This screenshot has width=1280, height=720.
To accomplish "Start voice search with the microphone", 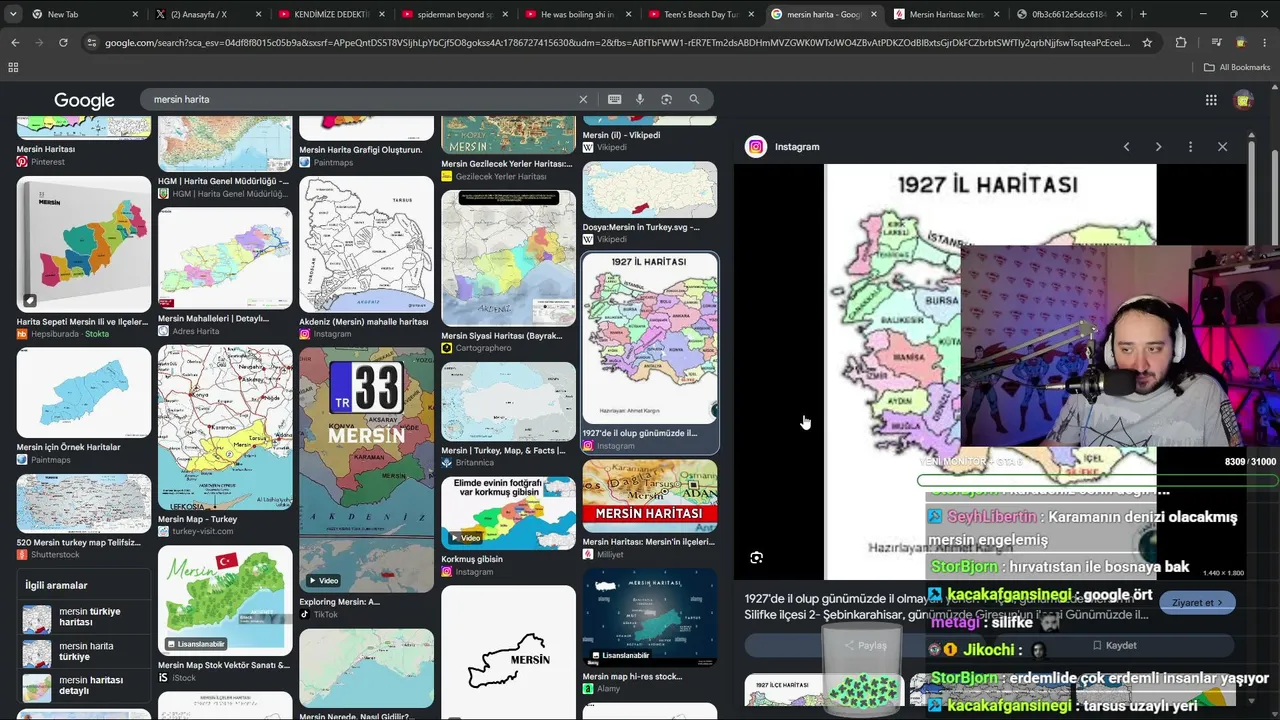I will (x=640, y=99).
